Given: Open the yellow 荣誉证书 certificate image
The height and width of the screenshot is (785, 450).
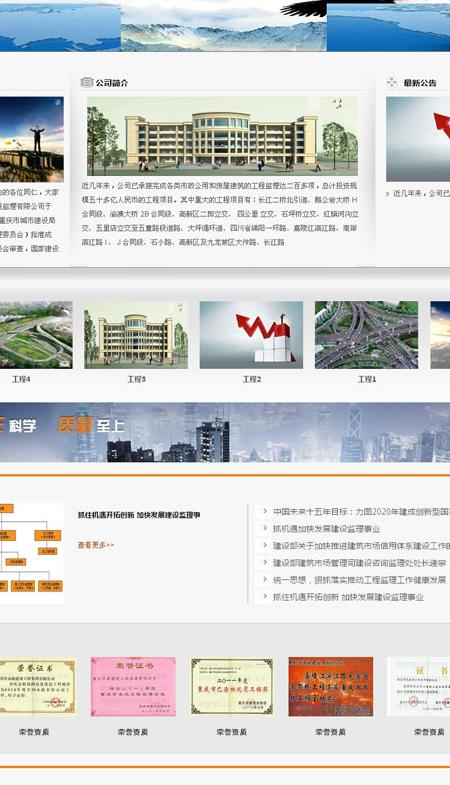Looking at the screenshot, I should click(x=38, y=686).
